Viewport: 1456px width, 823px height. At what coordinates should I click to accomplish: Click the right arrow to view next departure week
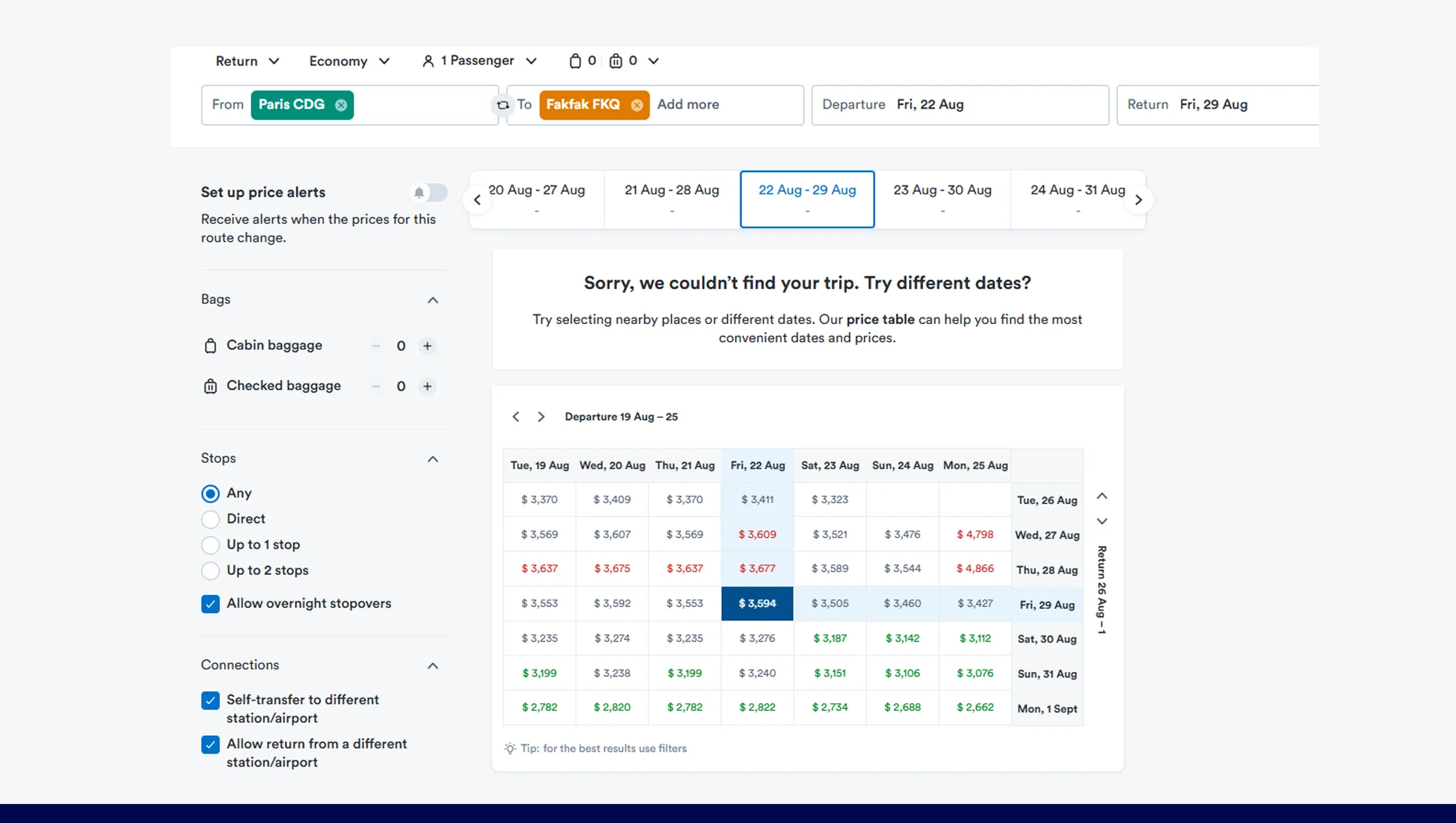pos(541,416)
